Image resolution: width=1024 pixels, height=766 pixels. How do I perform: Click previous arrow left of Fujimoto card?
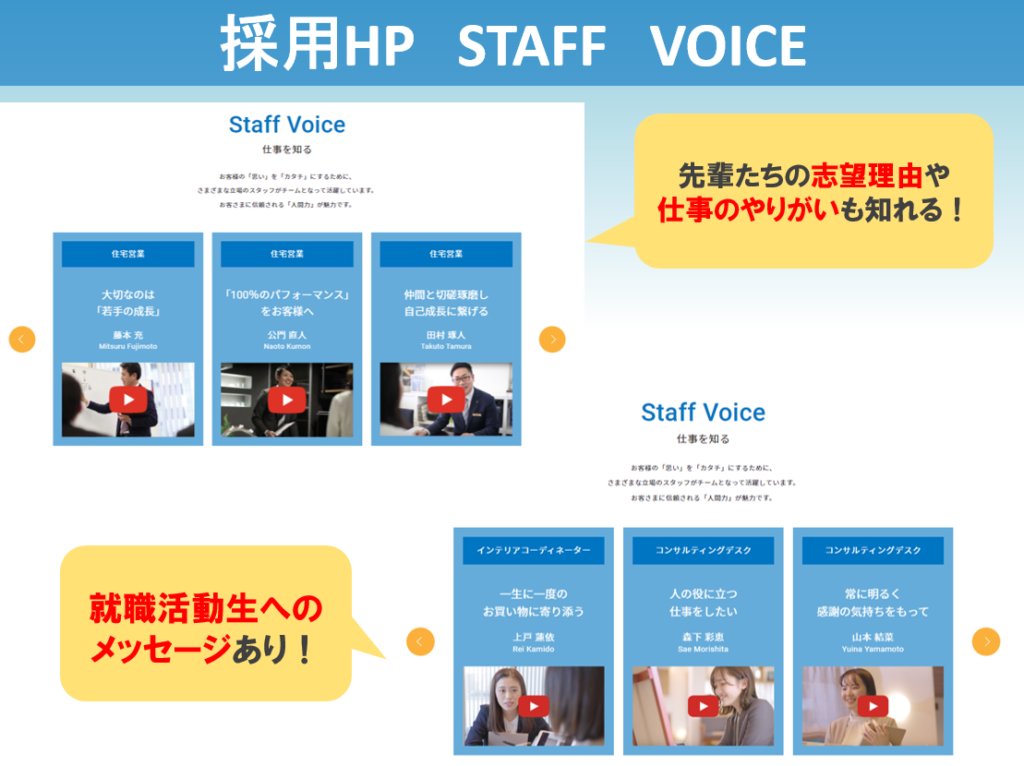click(22, 340)
